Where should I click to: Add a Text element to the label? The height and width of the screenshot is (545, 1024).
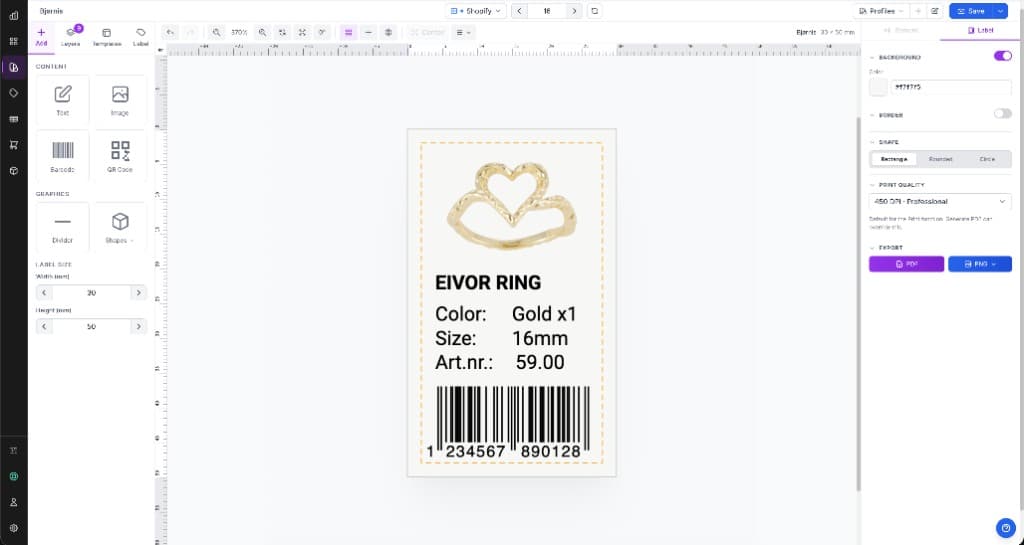[63, 101]
